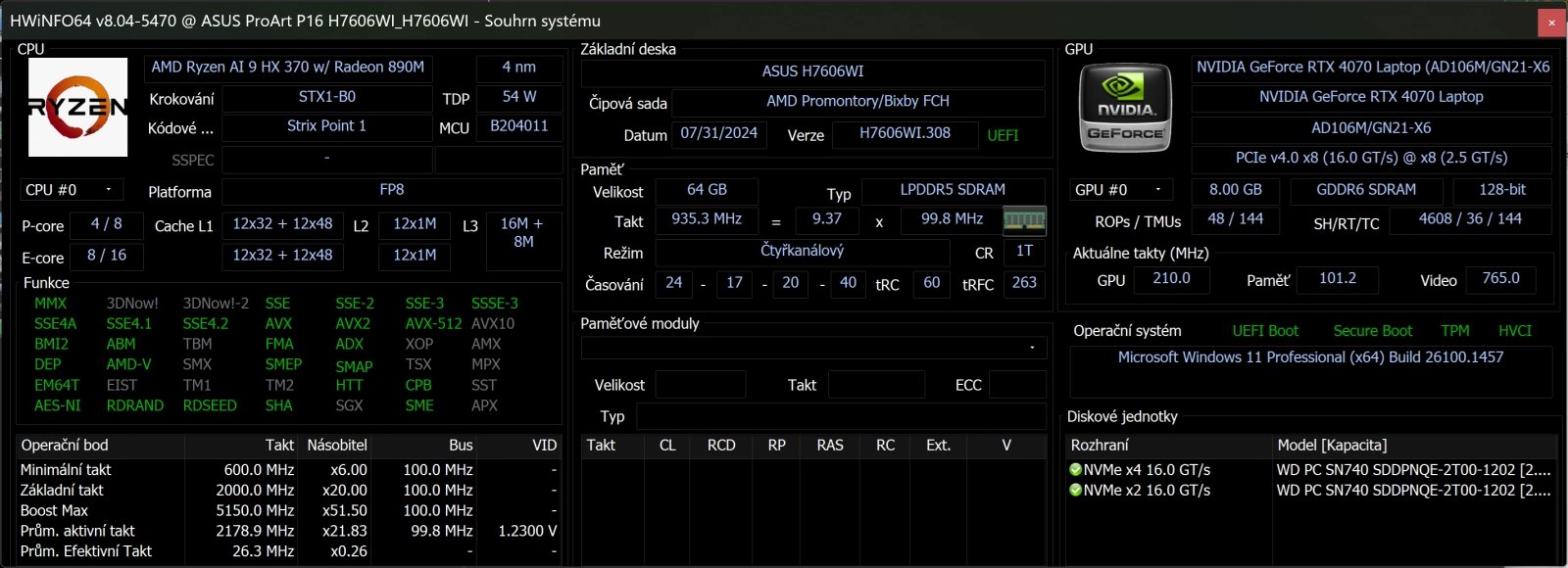Click the NVIDIA GeForce GPU logo
This screenshot has height=568, width=1568.
coord(1125,108)
